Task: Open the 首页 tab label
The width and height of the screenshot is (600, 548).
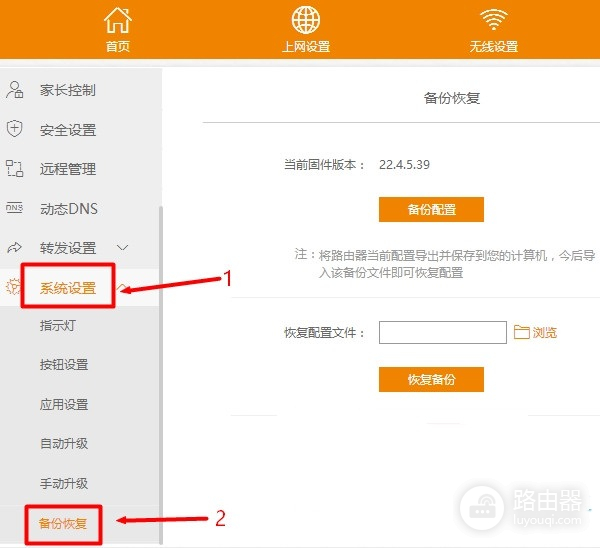Action: [118, 46]
